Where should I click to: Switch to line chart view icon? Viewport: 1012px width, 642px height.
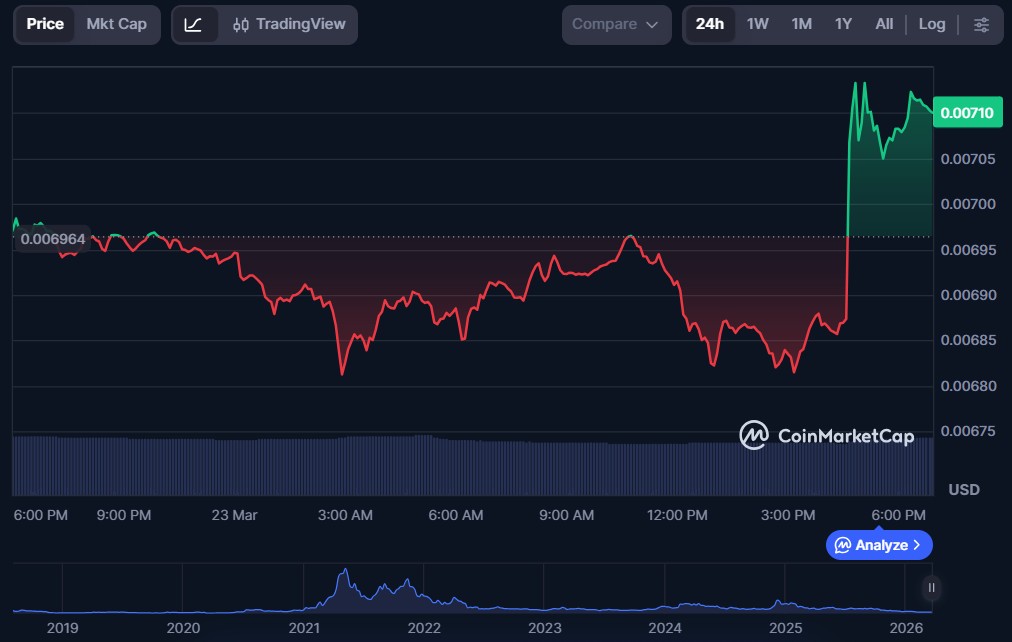194,24
